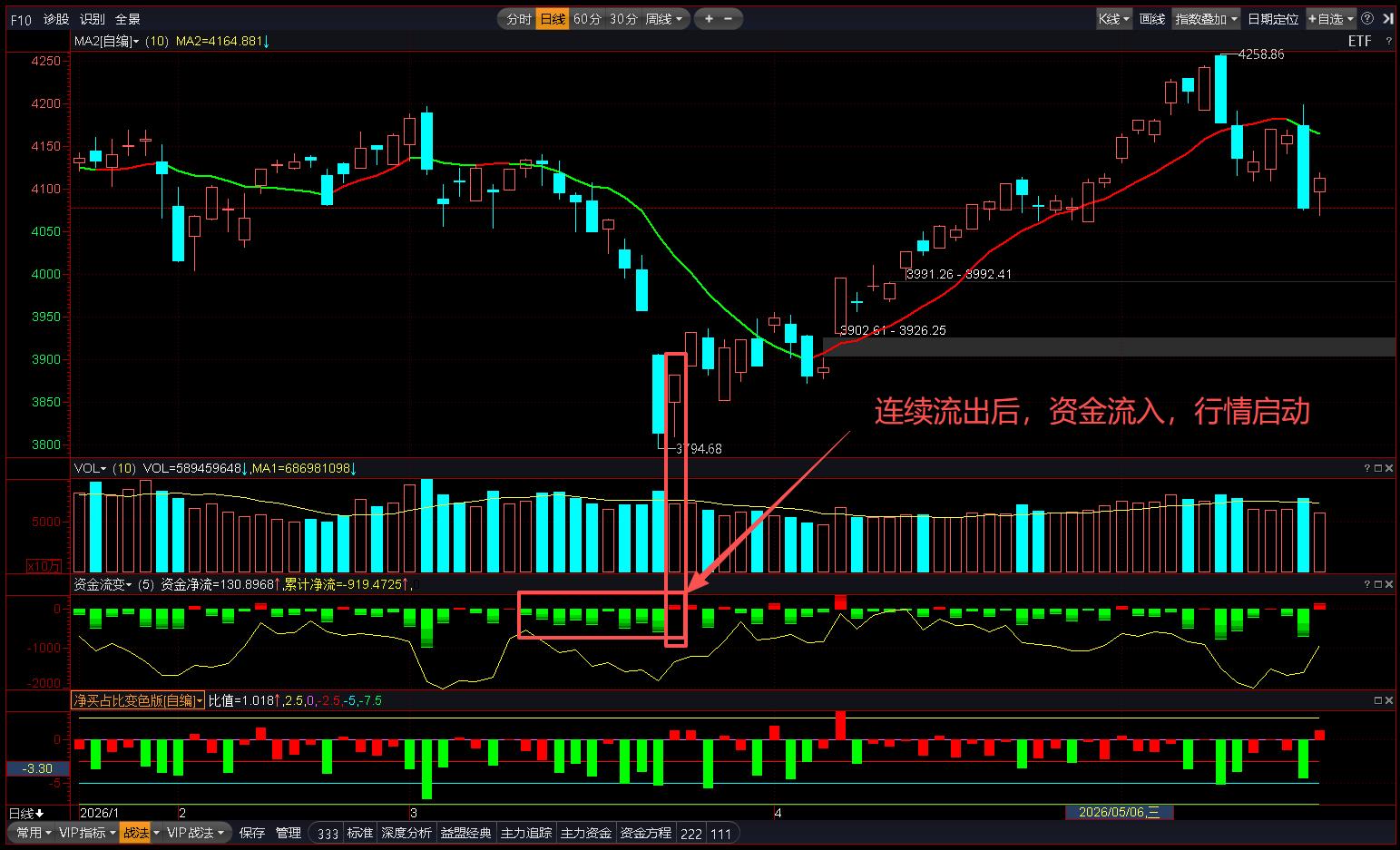This screenshot has width=1400, height=850.
Task: Open the K线 chart type dropdown
Action: 1113,19
